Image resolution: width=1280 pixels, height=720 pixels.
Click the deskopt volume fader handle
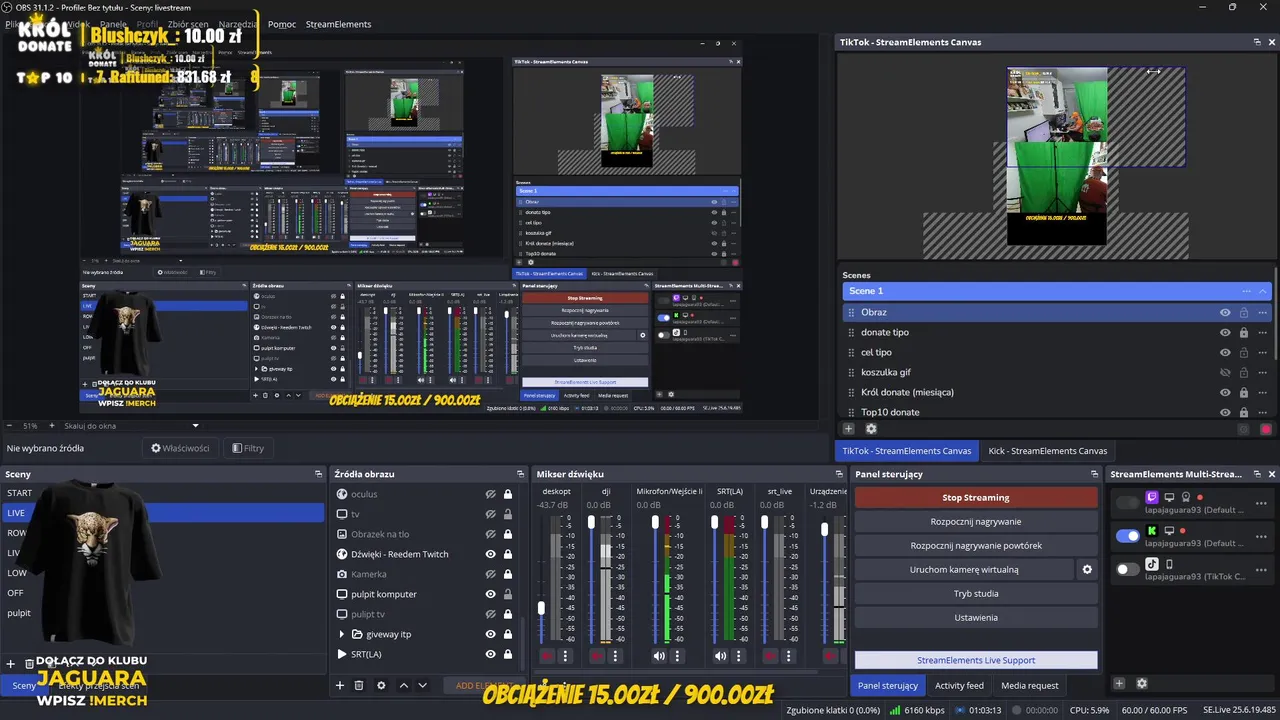[542, 607]
